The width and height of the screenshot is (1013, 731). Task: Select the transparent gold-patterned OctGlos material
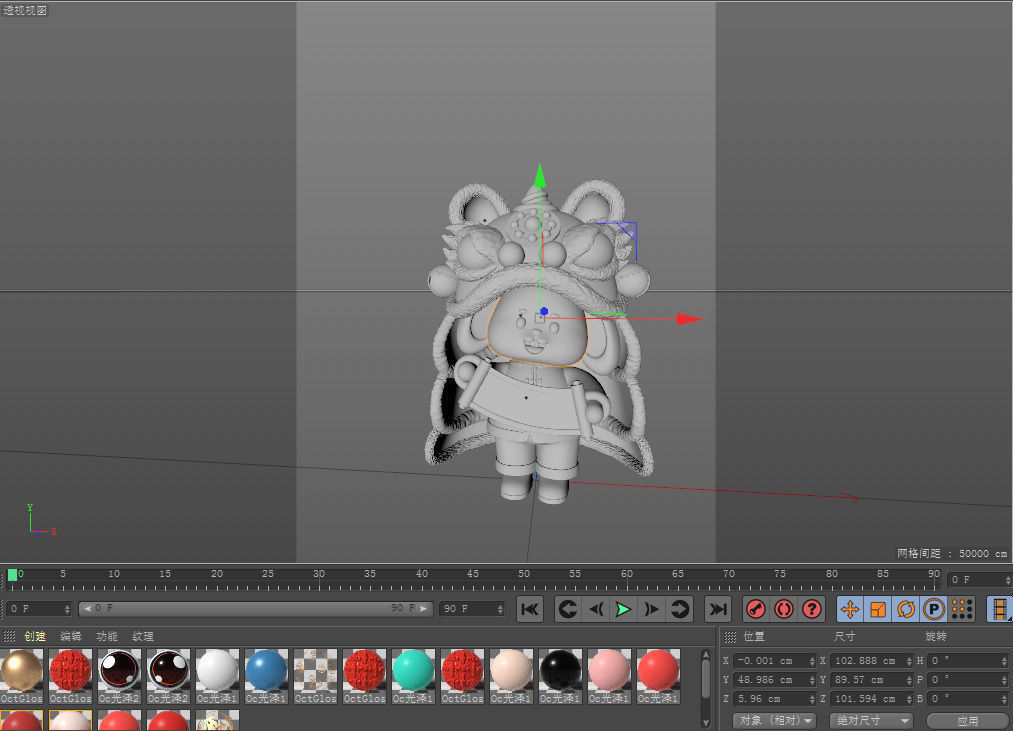point(315,676)
